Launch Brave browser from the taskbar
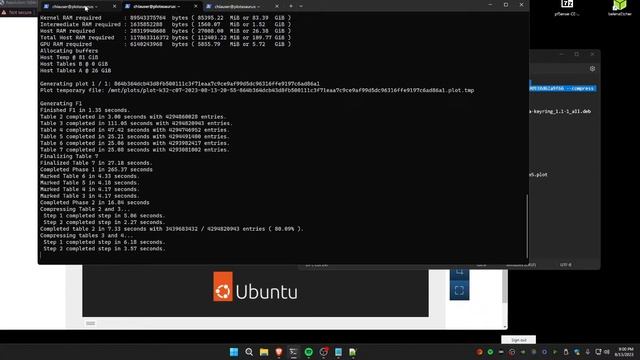The image size is (640, 360). [279, 352]
